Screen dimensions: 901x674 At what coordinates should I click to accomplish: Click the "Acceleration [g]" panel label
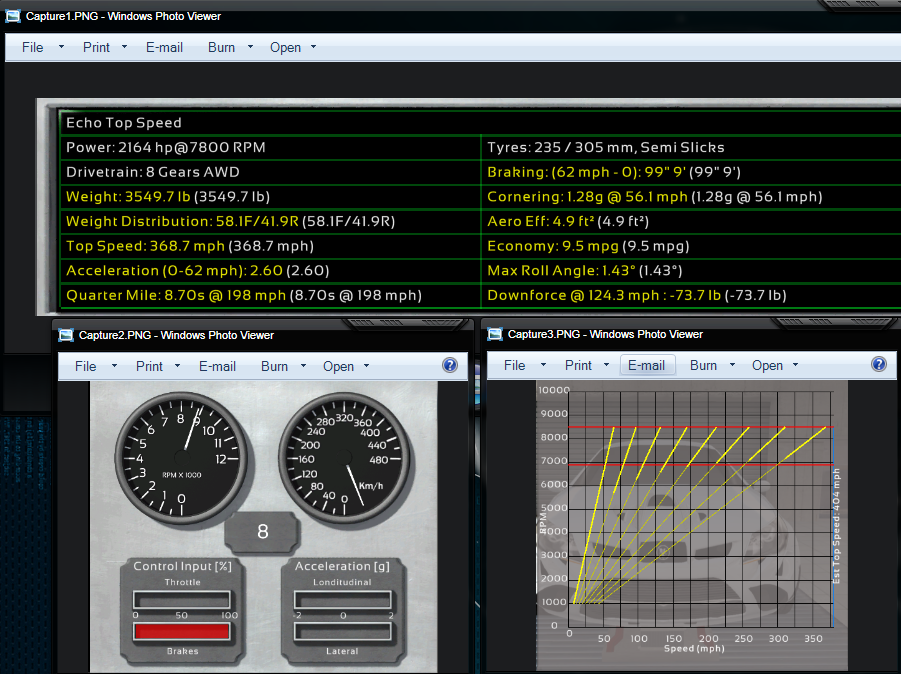342,566
